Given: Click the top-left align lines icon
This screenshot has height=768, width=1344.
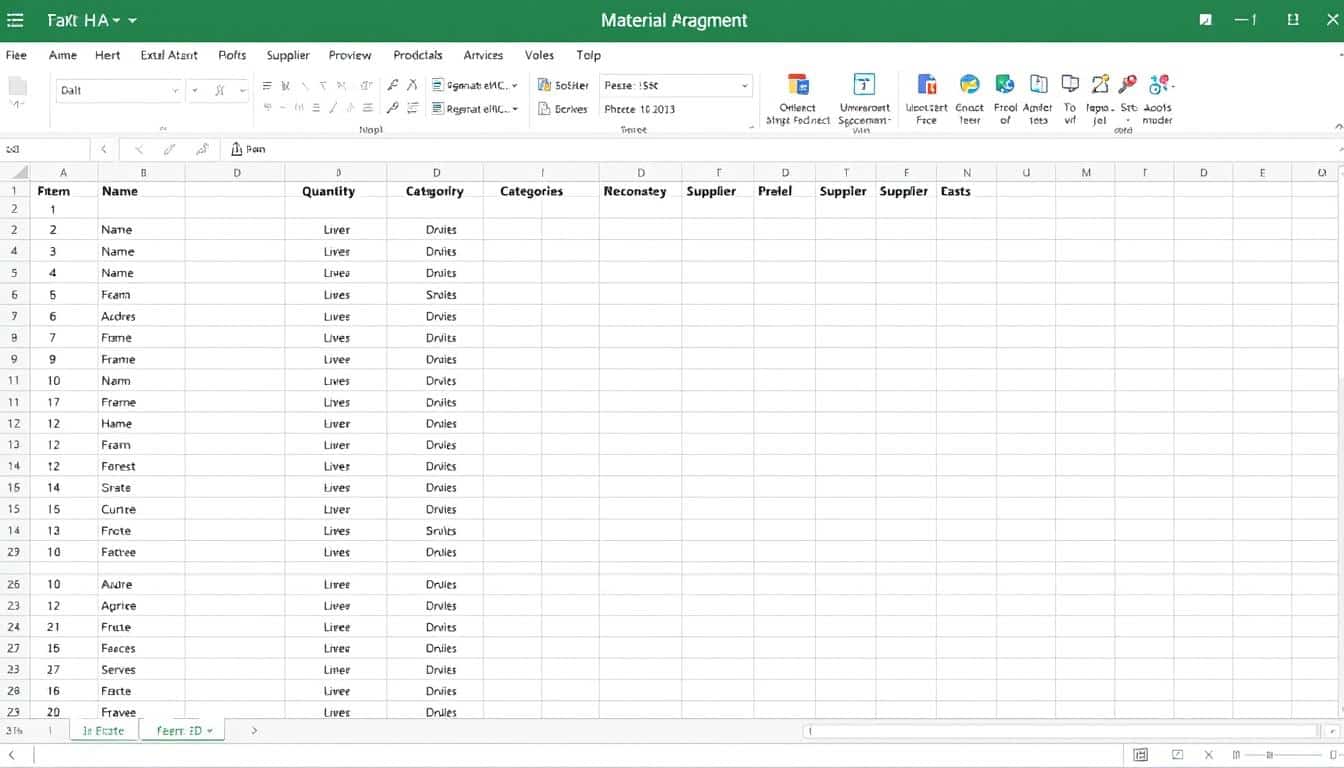Looking at the screenshot, I should [x=267, y=85].
